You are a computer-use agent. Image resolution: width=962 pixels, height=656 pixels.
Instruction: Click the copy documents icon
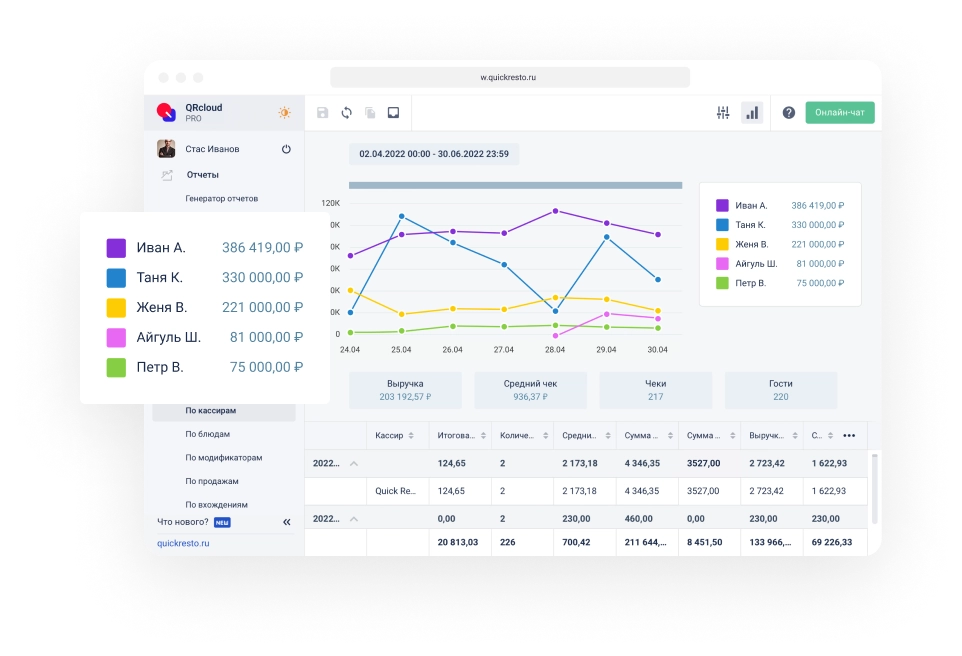(370, 113)
